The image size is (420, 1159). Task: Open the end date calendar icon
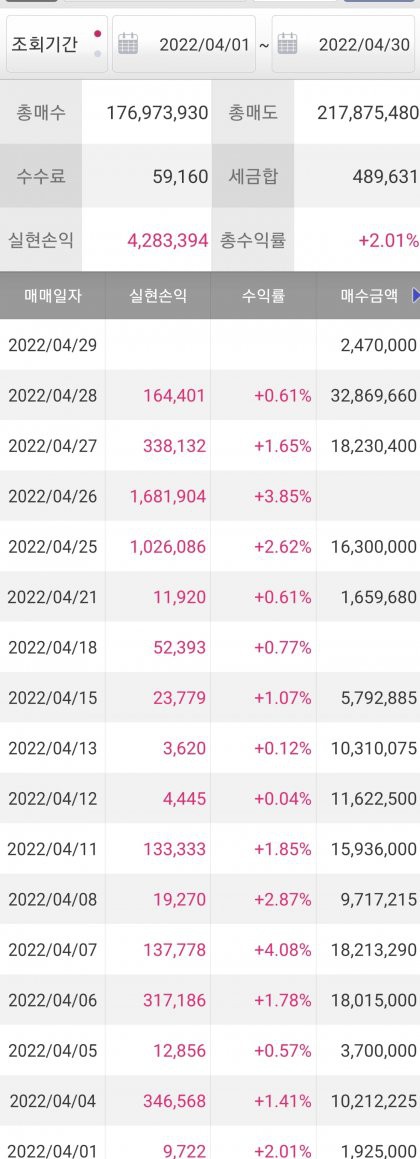[x=287, y=44]
